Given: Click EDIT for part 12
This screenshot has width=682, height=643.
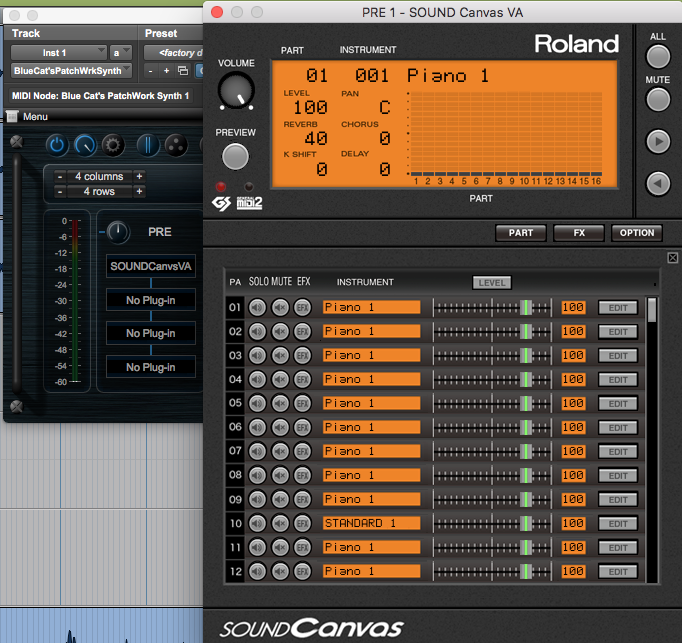Looking at the screenshot, I should pyautogui.click(x=618, y=571).
